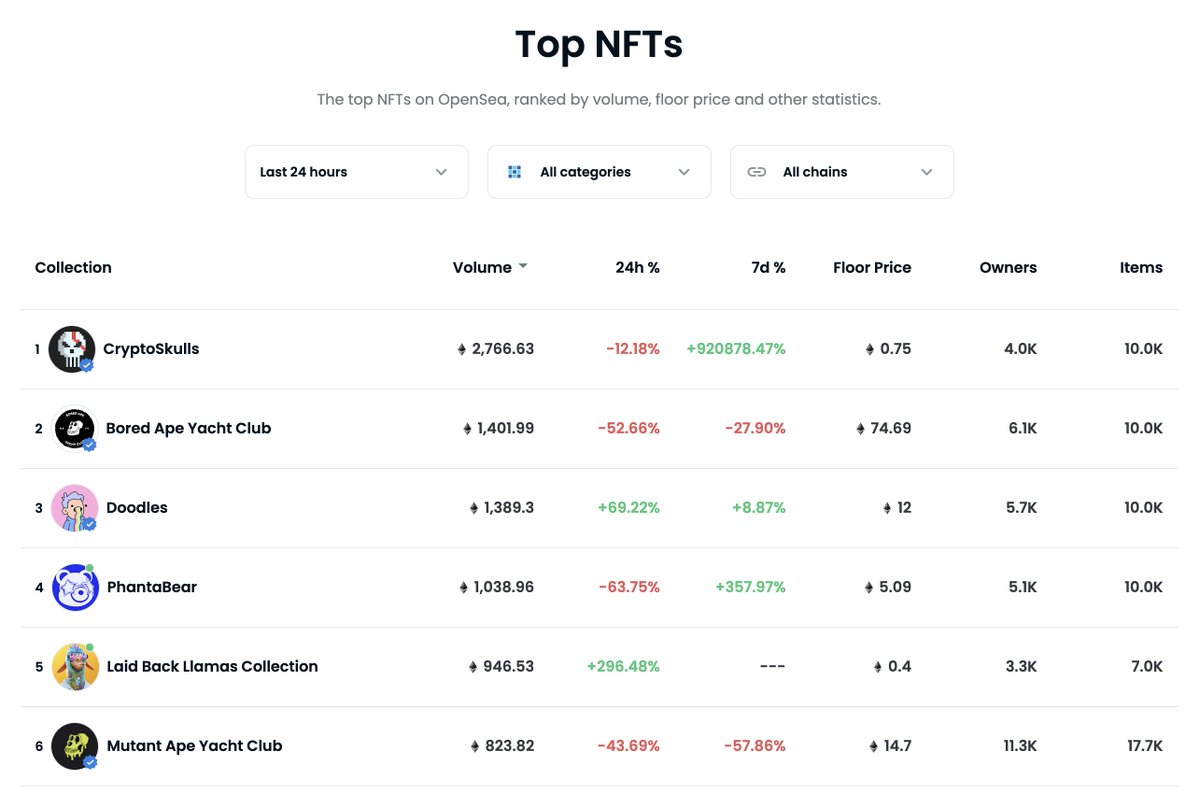The width and height of the screenshot is (1200, 794).
Task: Click the +357.97% 7d change
Action: click(750, 587)
